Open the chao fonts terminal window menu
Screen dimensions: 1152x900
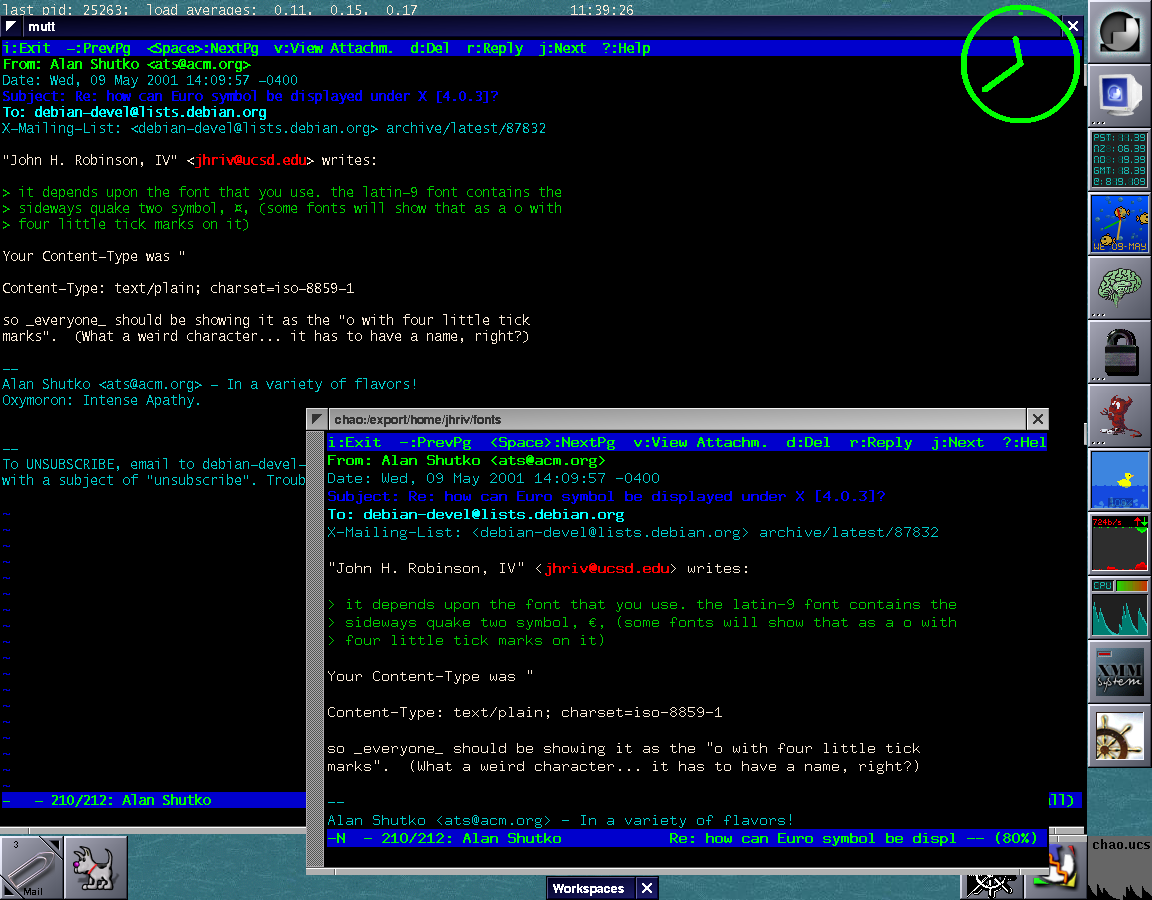pos(317,419)
